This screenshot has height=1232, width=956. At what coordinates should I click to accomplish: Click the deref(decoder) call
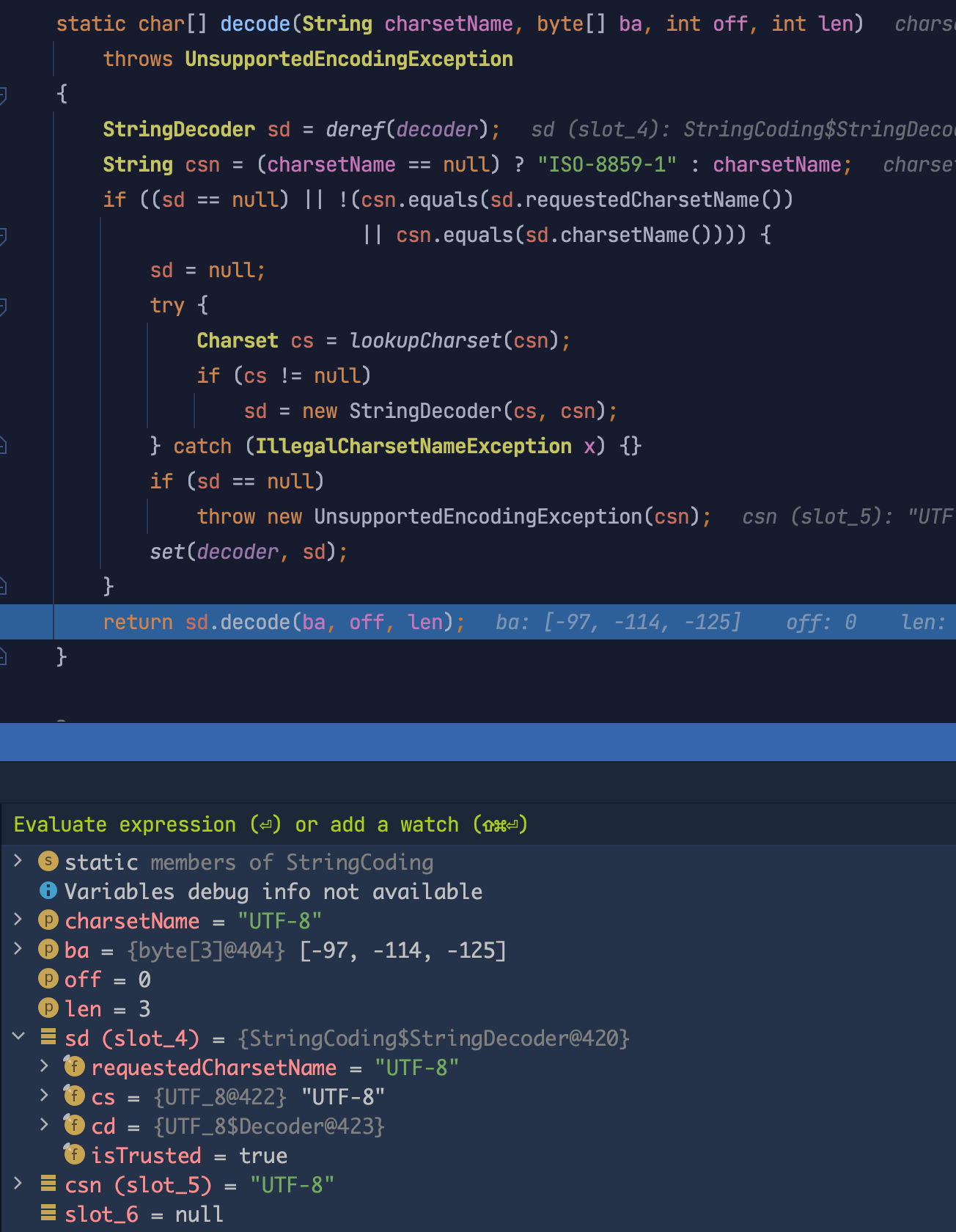tap(408, 129)
